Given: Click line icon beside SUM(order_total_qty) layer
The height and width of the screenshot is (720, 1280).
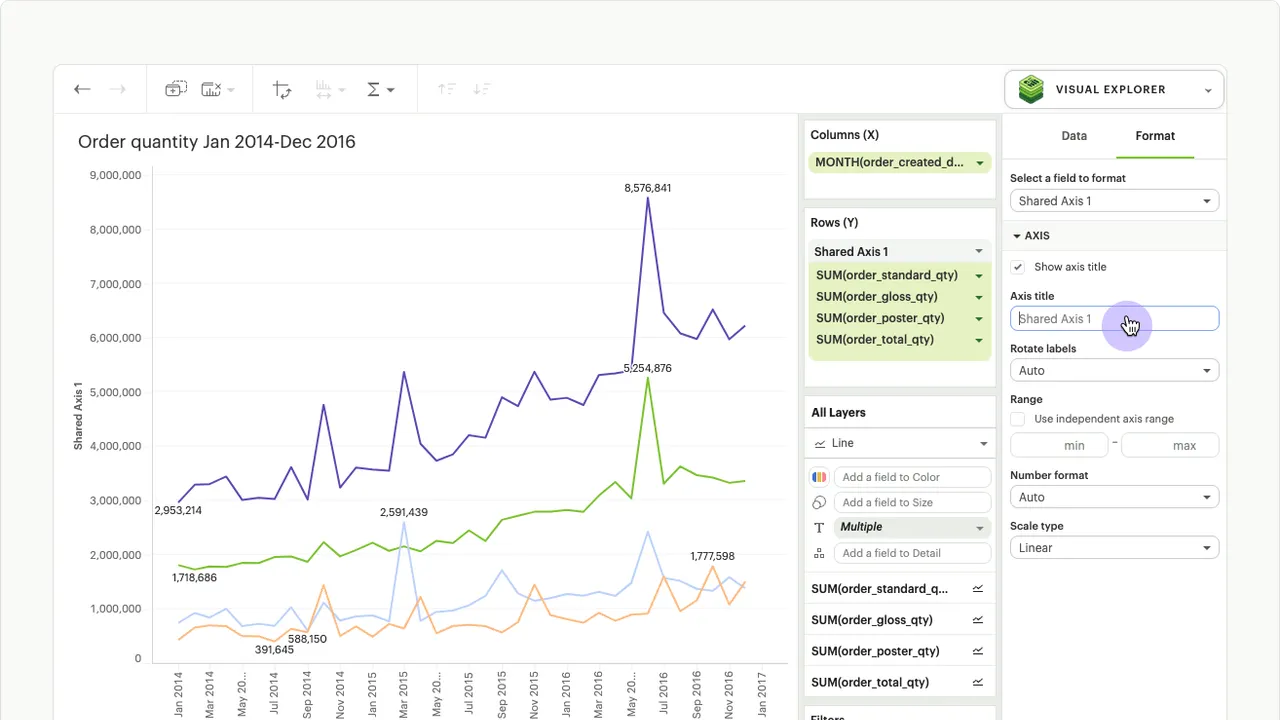Looking at the screenshot, I should tap(978, 682).
